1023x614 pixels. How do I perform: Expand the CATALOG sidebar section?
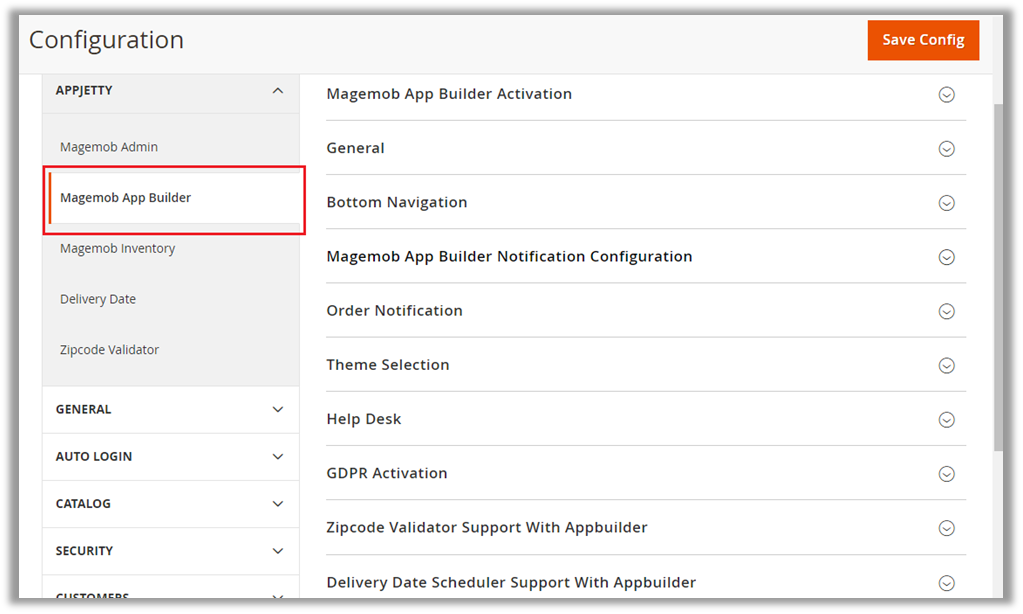point(277,504)
